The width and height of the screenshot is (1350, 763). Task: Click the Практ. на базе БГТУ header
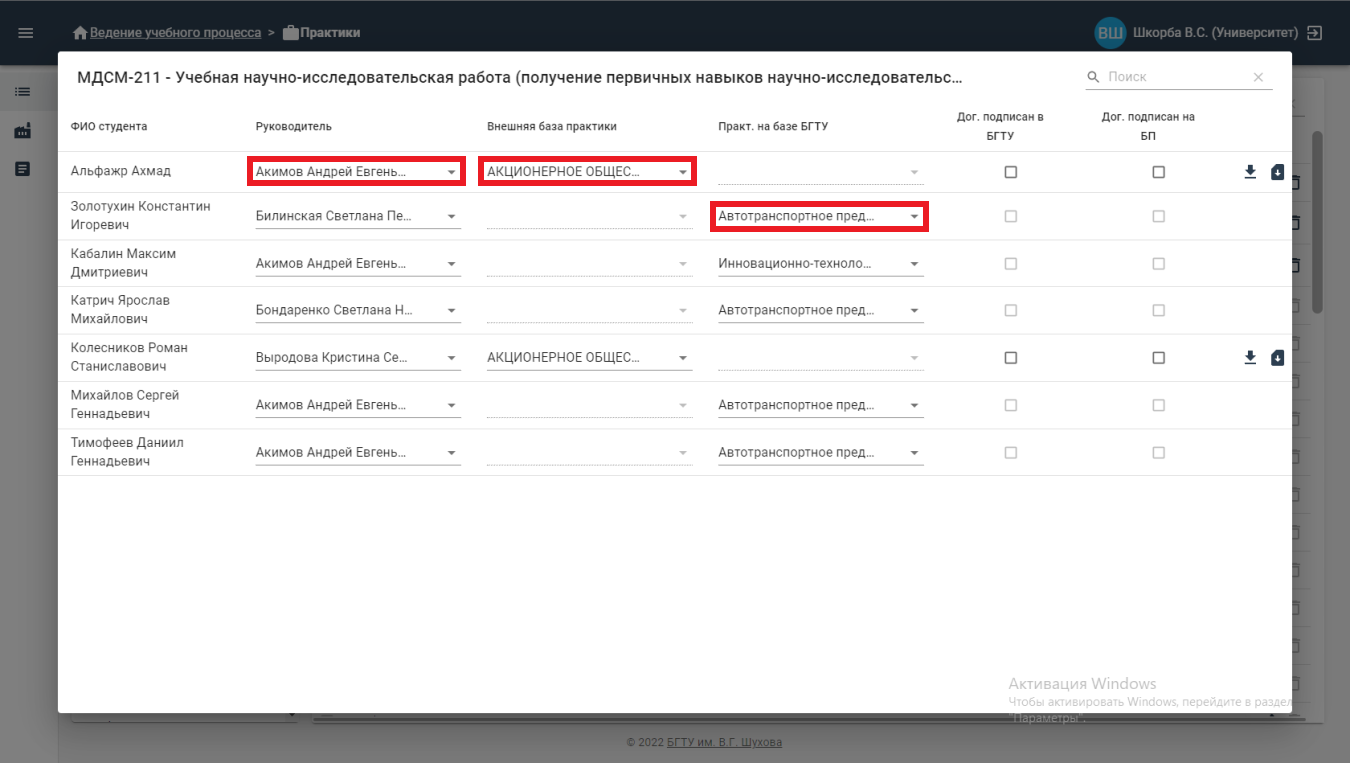tap(773, 127)
